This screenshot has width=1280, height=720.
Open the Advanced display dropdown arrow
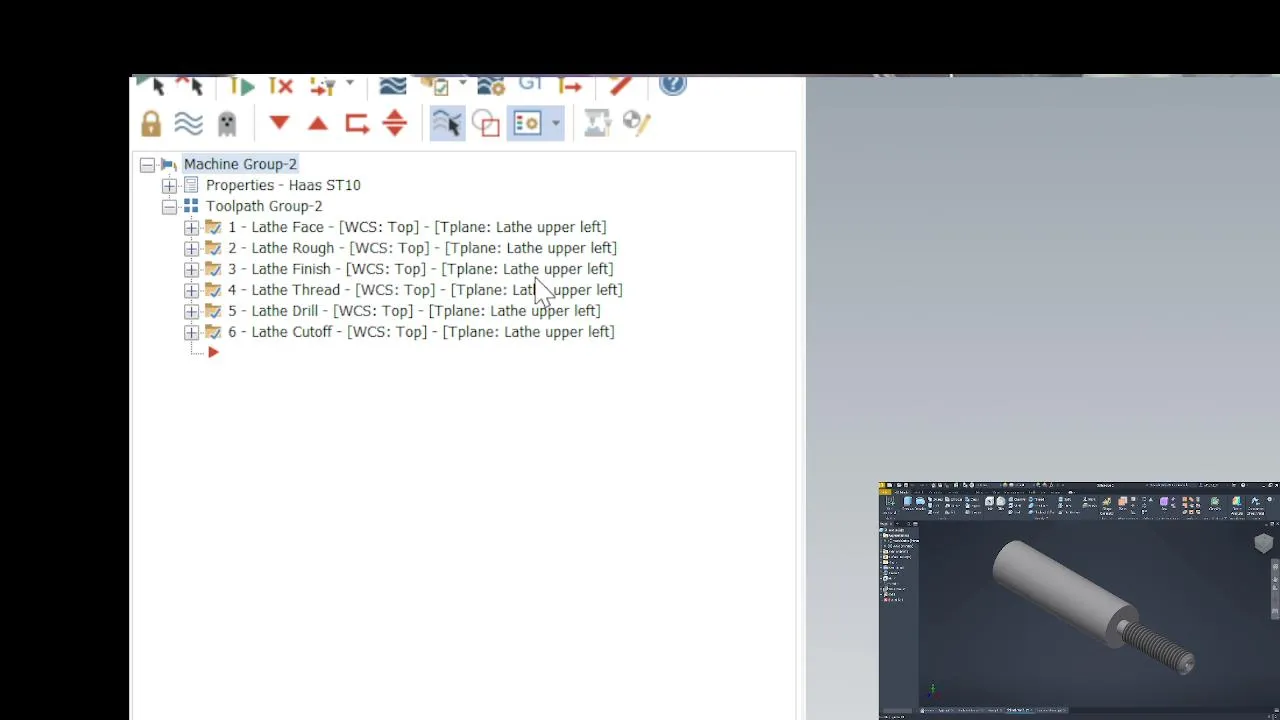[x=556, y=124]
